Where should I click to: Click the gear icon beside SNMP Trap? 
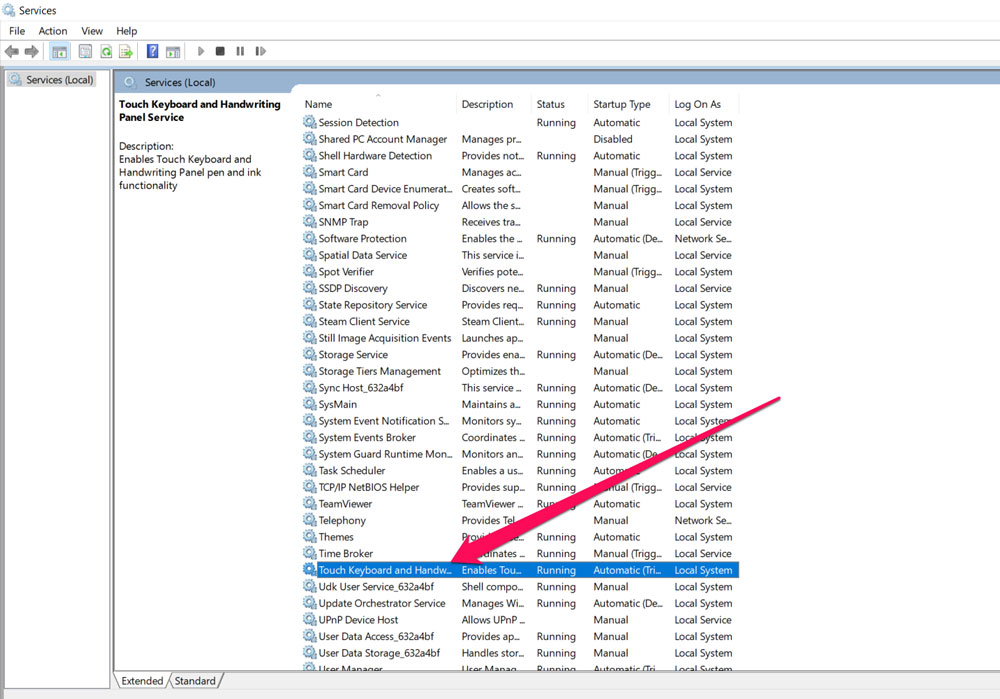click(310, 221)
